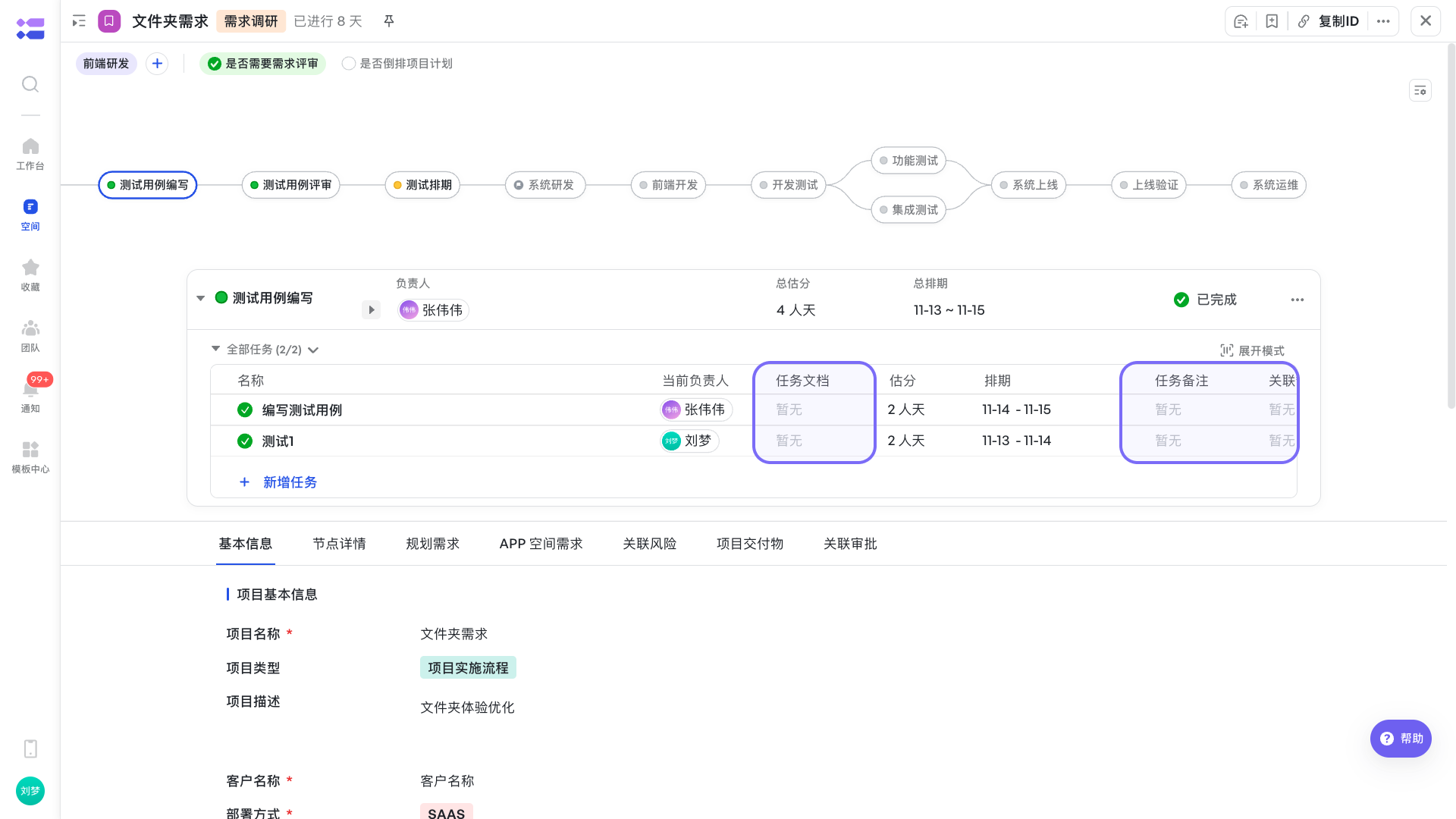
Task: Select the 测试排期 workflow node
Action: pos(422,185)
